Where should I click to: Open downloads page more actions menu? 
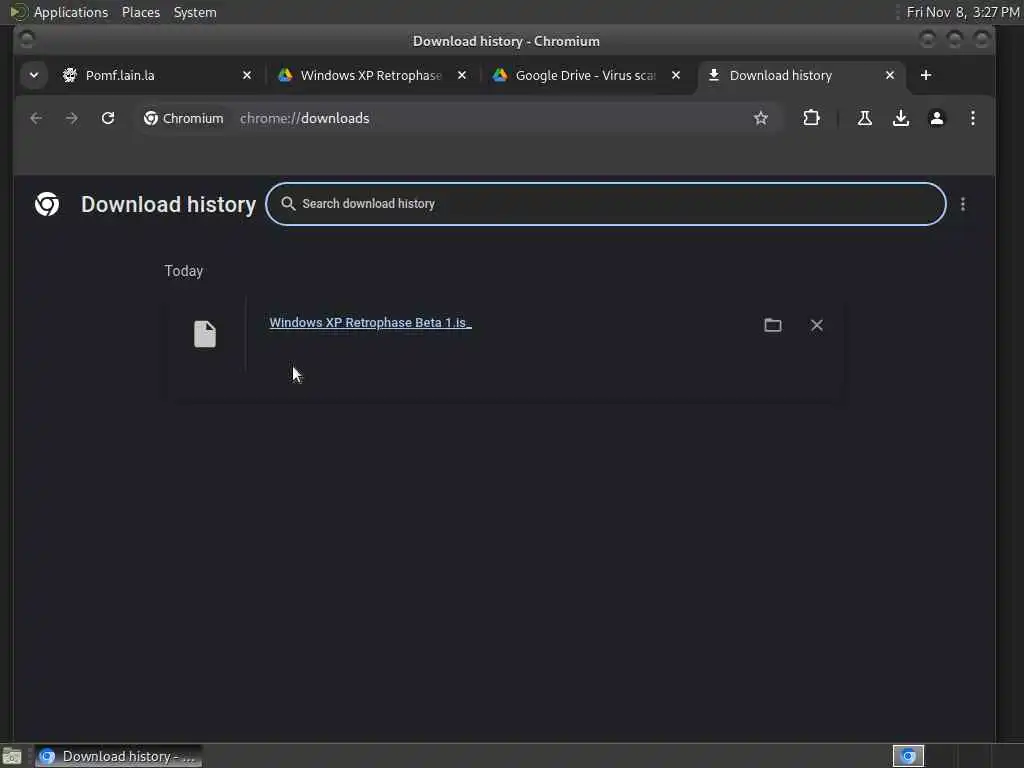click(x=963, y=204)
